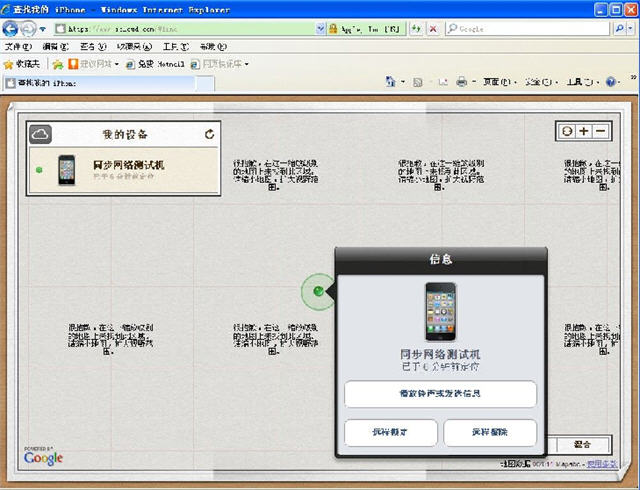This screenshot has height=490, width=640.
Task: Click the read mail icon in command bar
Action: pyautogui.click(x=443, y=82)
